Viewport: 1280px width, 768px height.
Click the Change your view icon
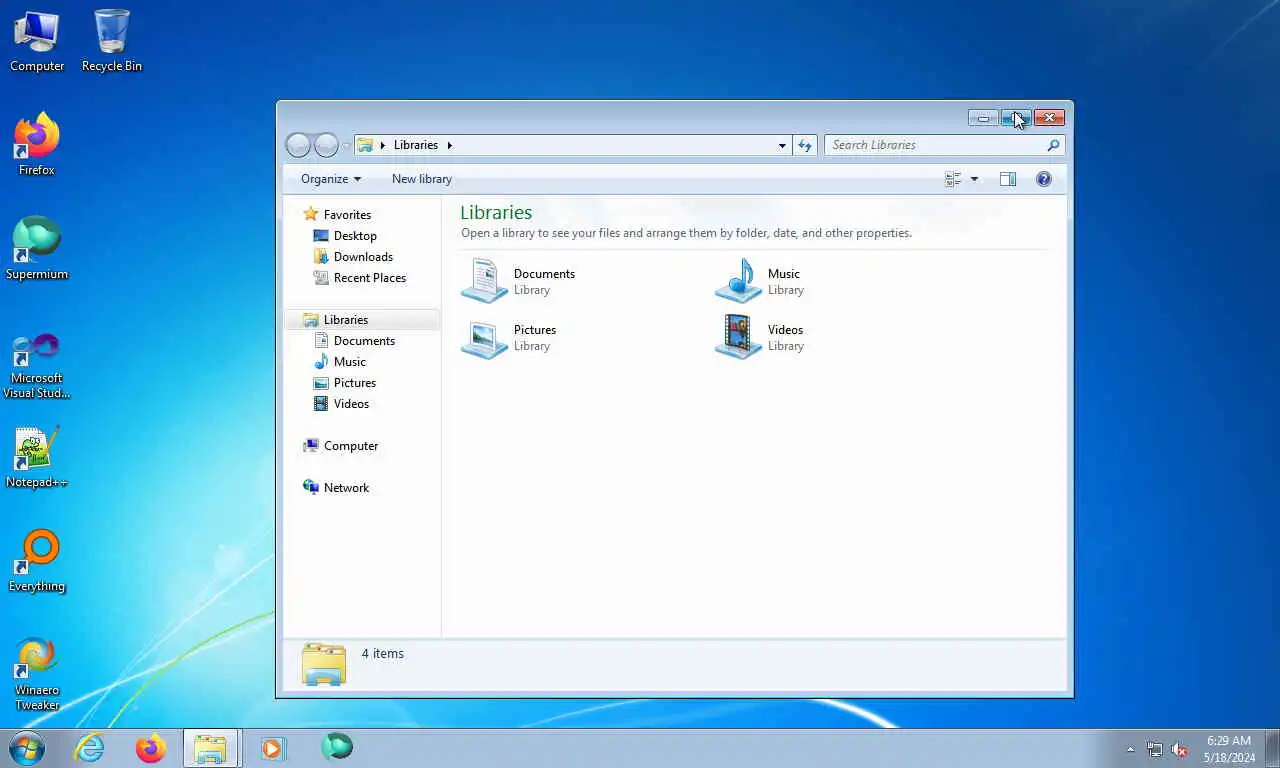953,179
